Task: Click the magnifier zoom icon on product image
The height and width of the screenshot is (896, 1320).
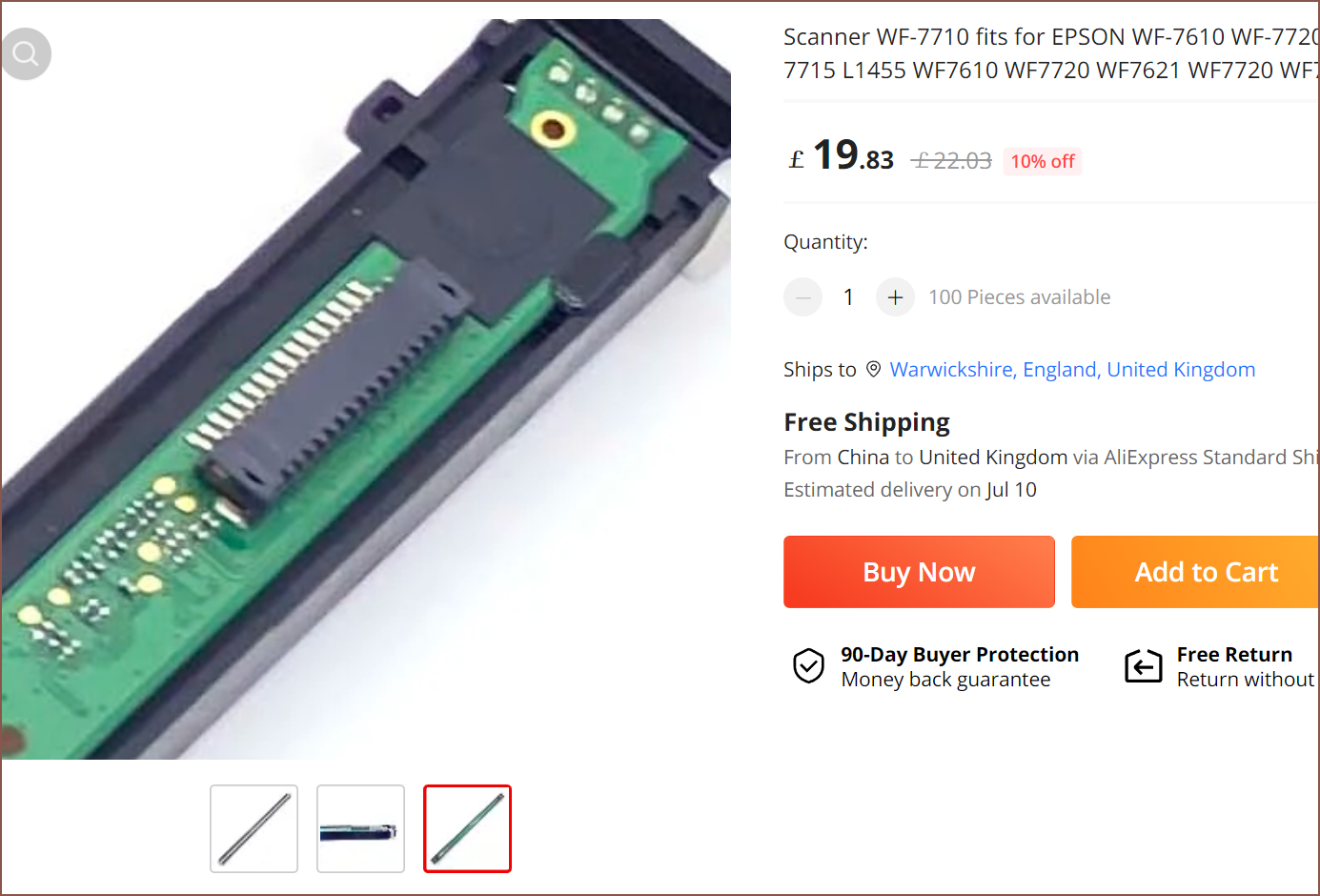Action: point(26,54)
